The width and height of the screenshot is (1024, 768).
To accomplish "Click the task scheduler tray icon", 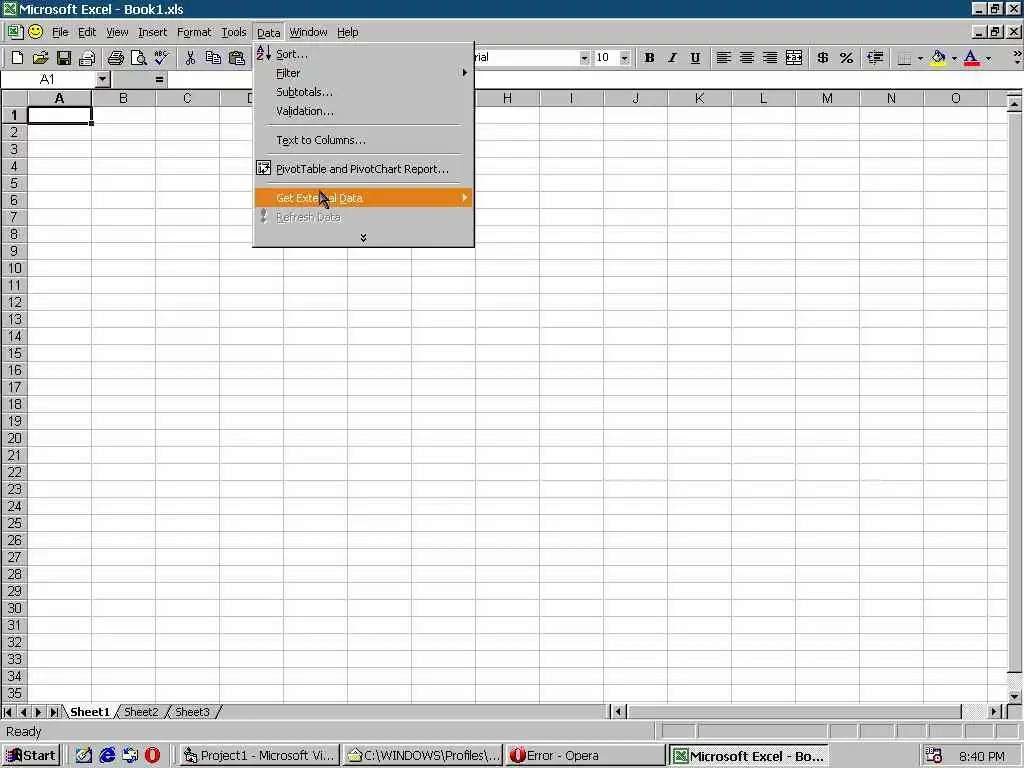I will click(933, 756).
